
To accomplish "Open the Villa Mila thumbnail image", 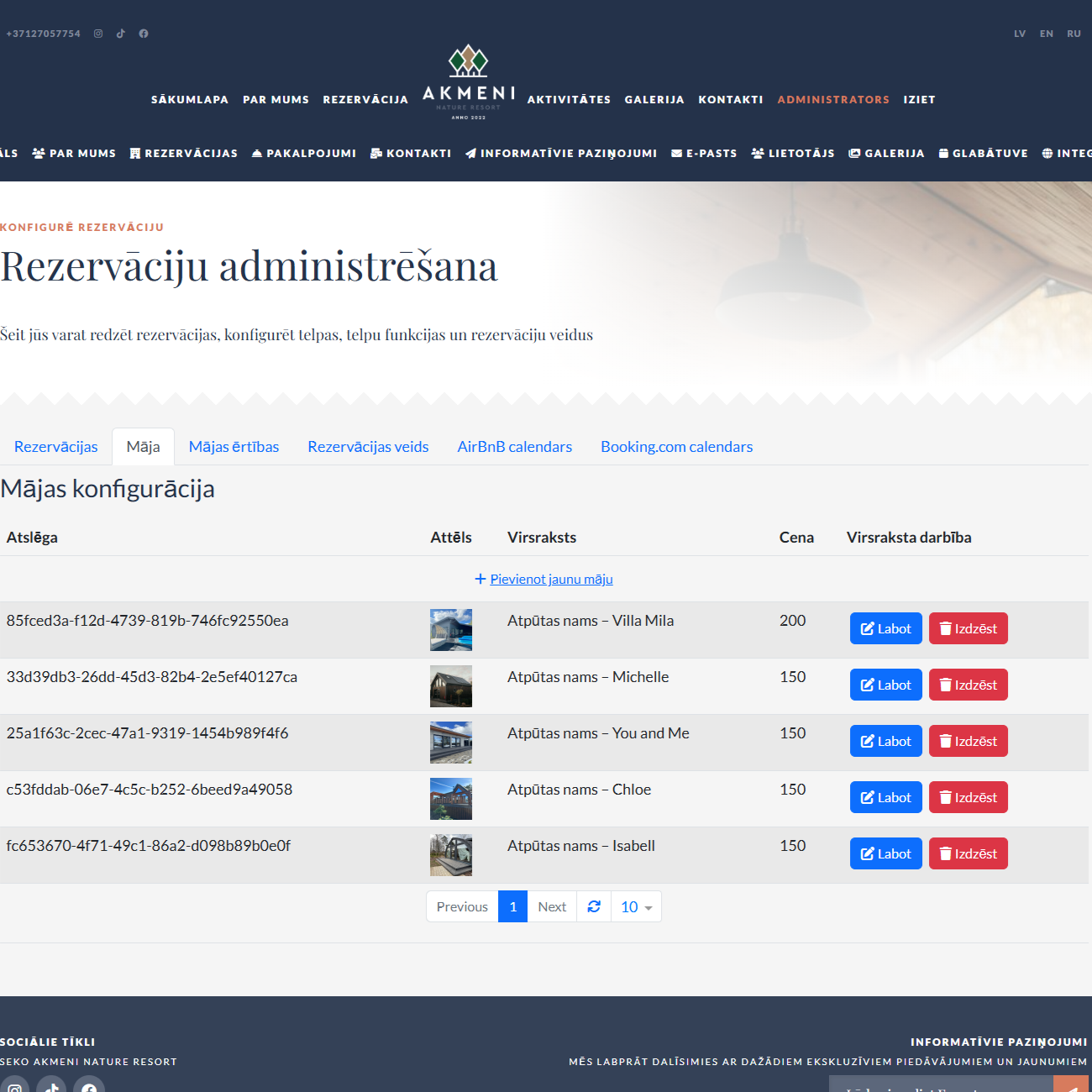I will pos(451,630).
